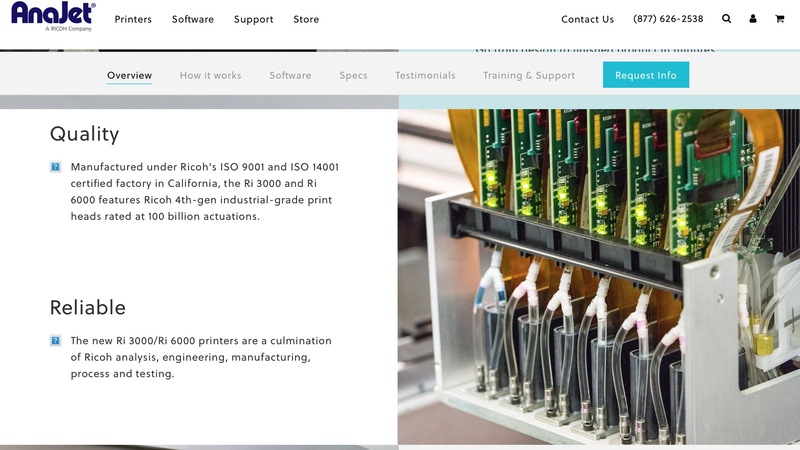Switch to the How it works tab
Image resolution: width=800 pixels, height=450 pixels.
211,75
